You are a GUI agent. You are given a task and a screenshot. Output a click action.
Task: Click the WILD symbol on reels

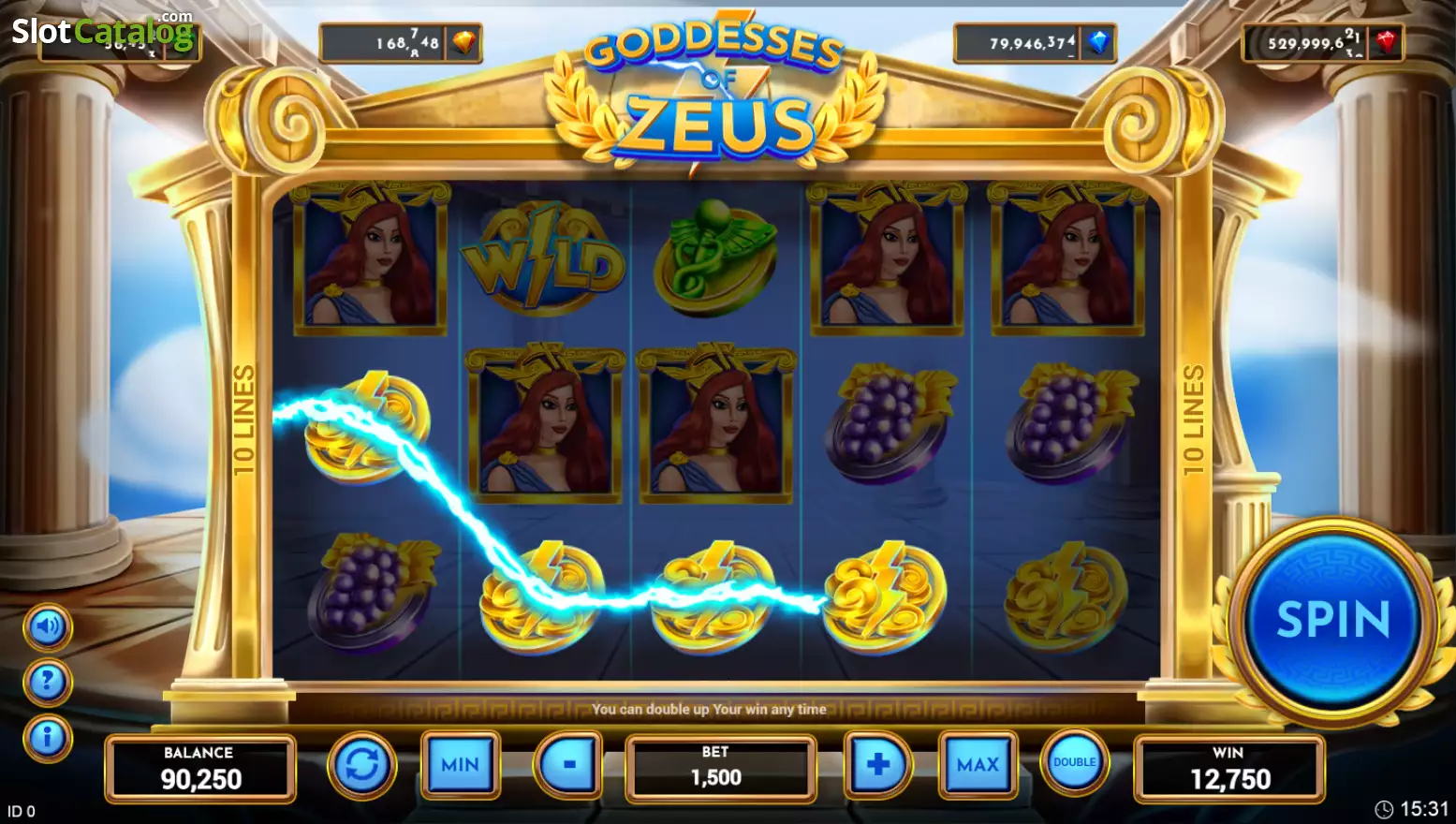point(544,259)
